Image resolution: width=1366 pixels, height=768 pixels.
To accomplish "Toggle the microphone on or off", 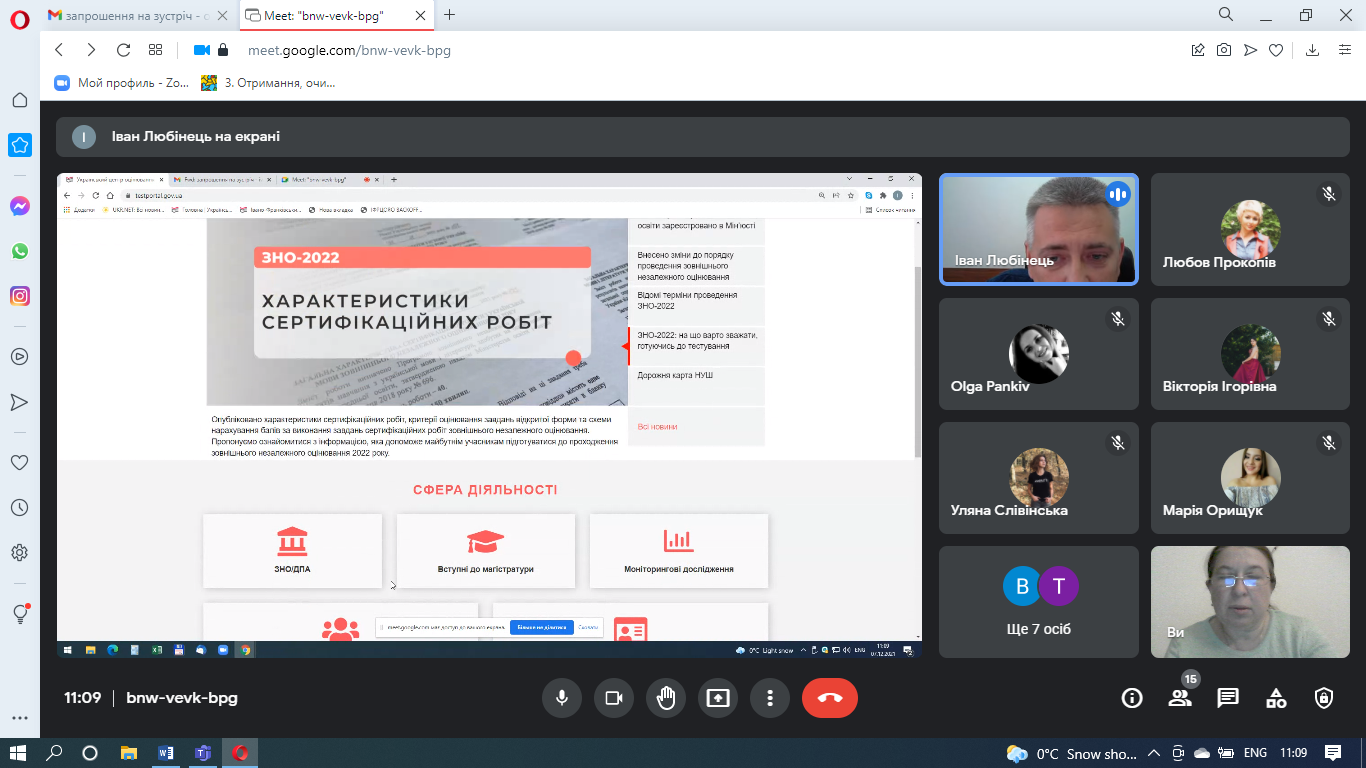I will [x=562, y=698].
